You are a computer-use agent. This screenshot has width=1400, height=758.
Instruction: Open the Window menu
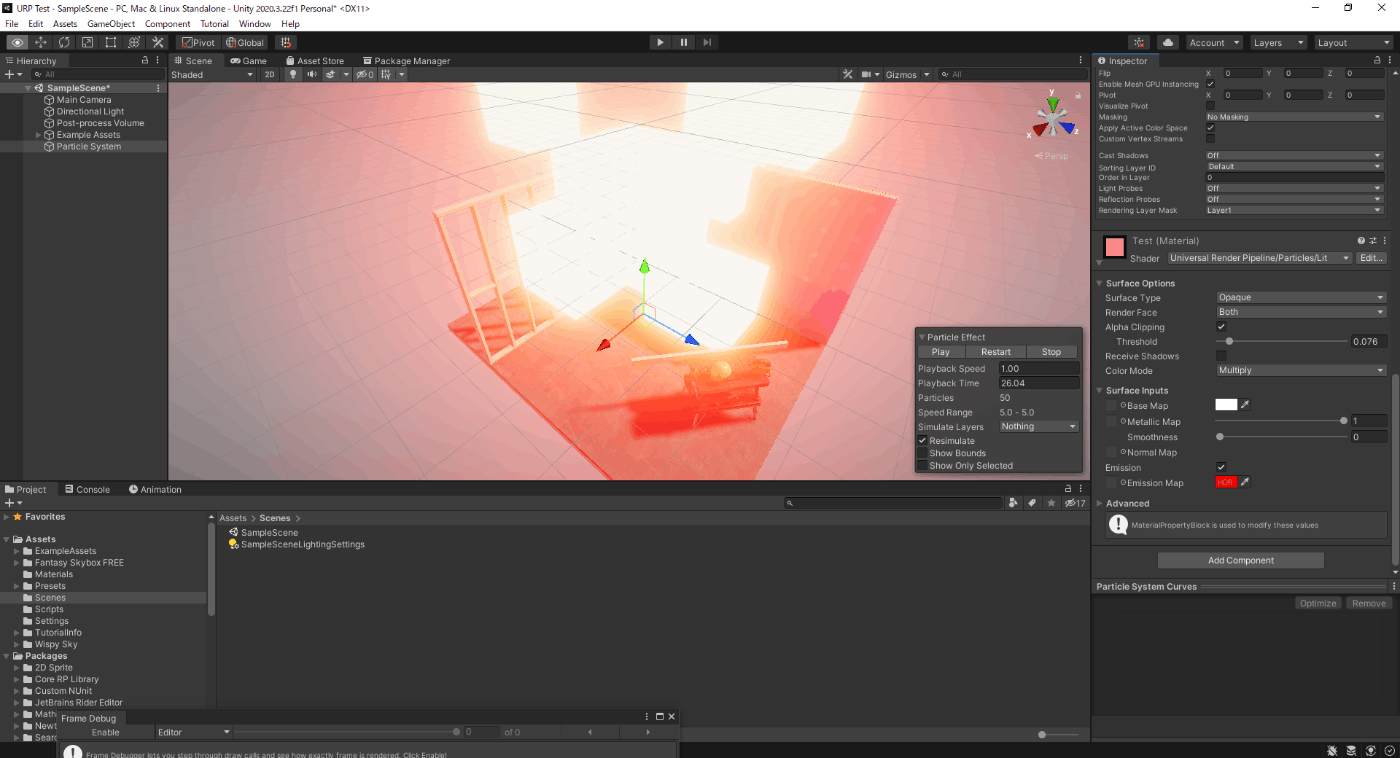click(x=255, y=24)
